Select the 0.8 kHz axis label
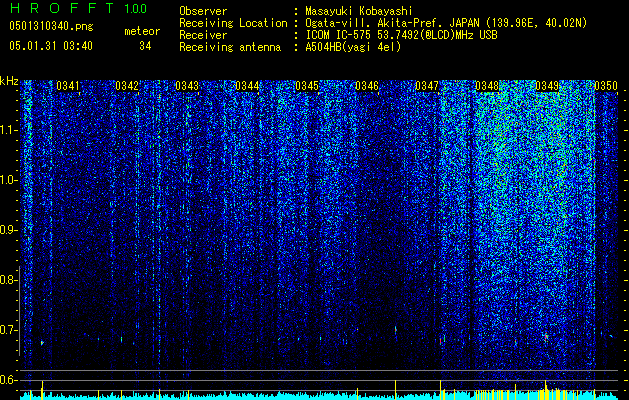 point(8,280)
